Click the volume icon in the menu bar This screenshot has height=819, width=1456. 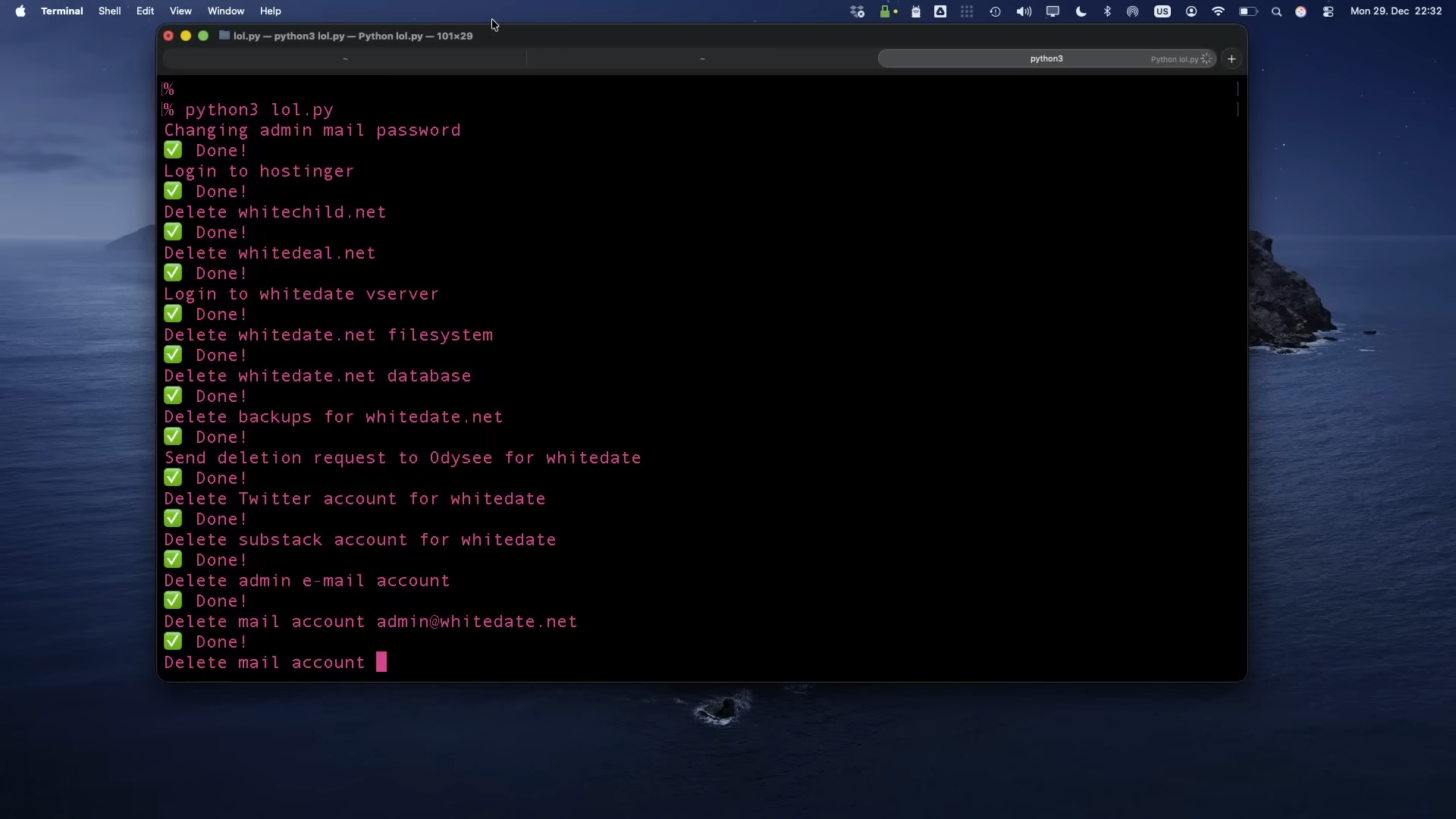pos(1023,11)
